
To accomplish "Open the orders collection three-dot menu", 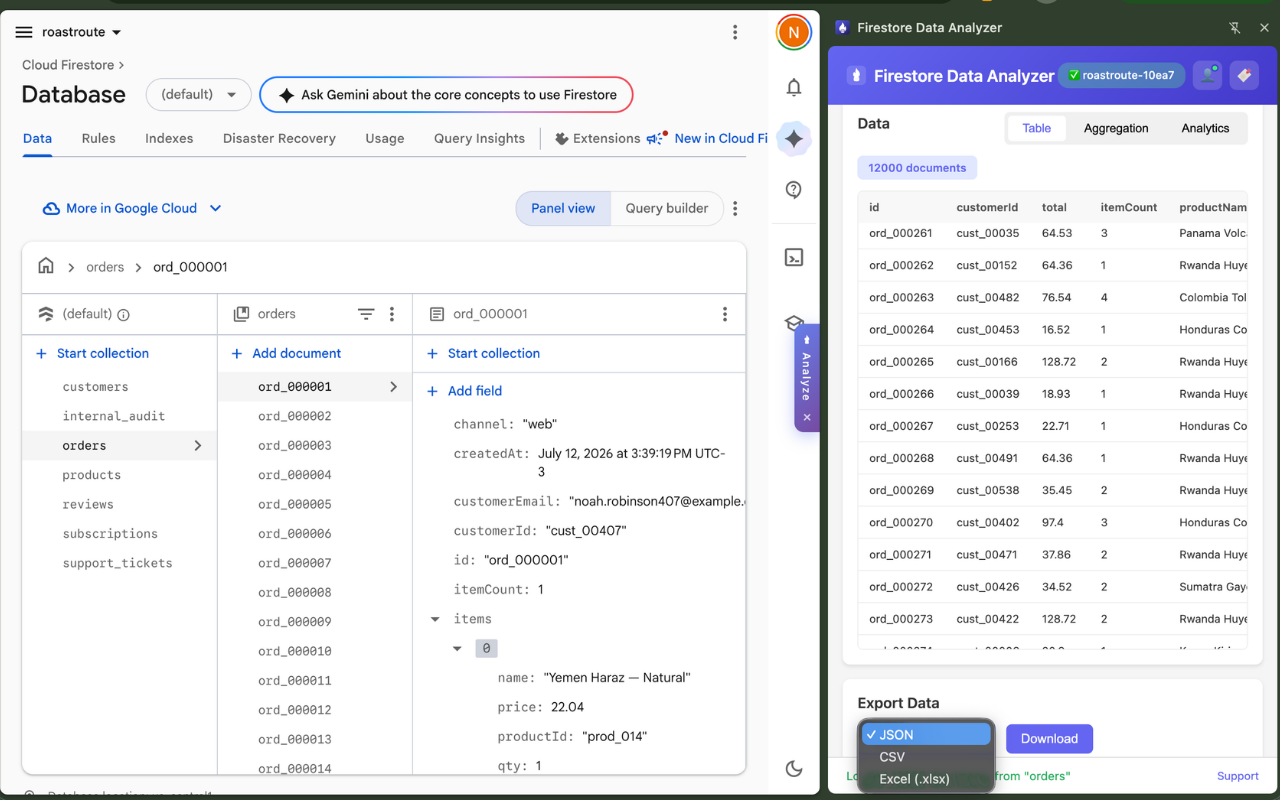I will point(392,314).
